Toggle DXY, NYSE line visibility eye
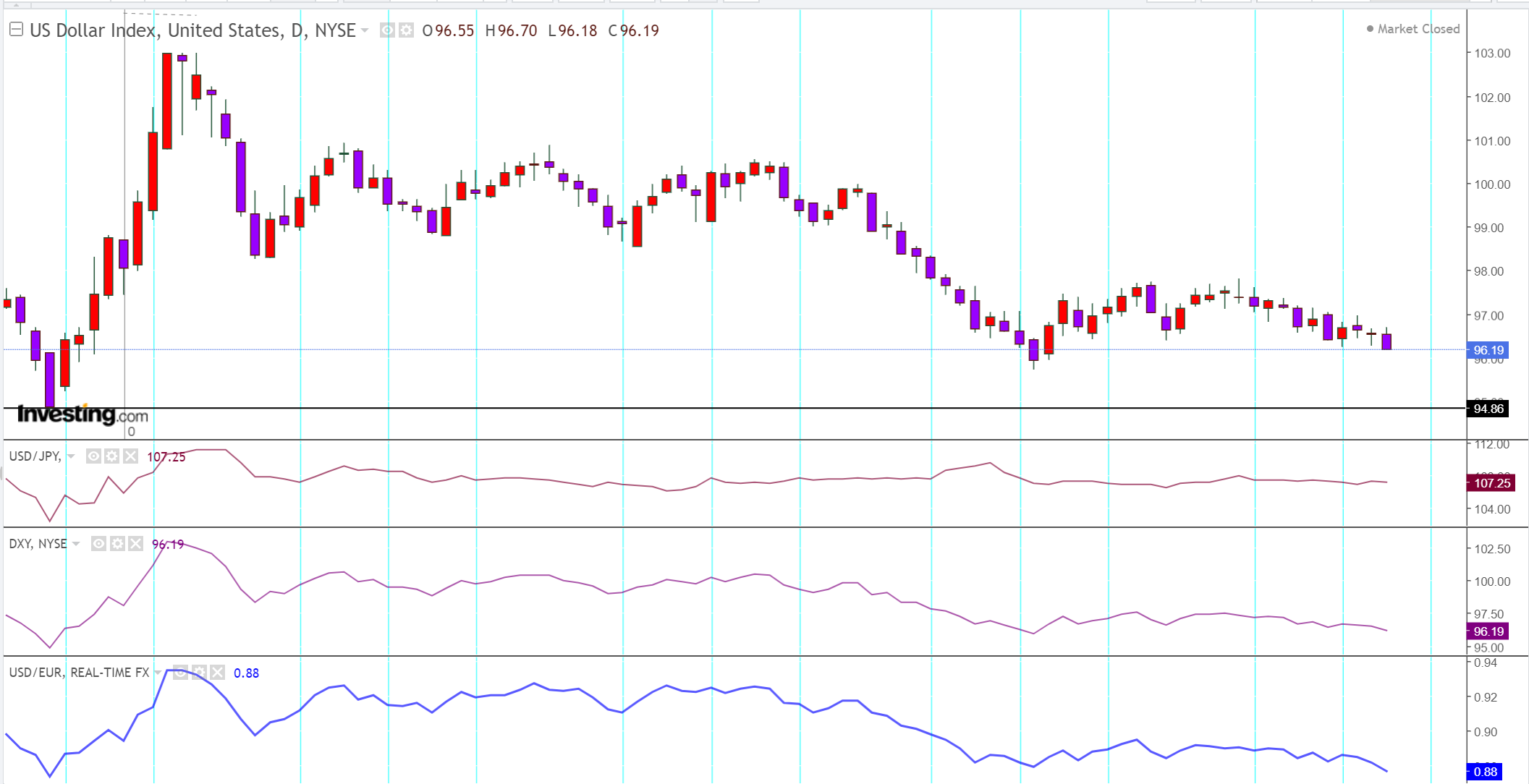The image size is (1529, 784). (99, 544)
